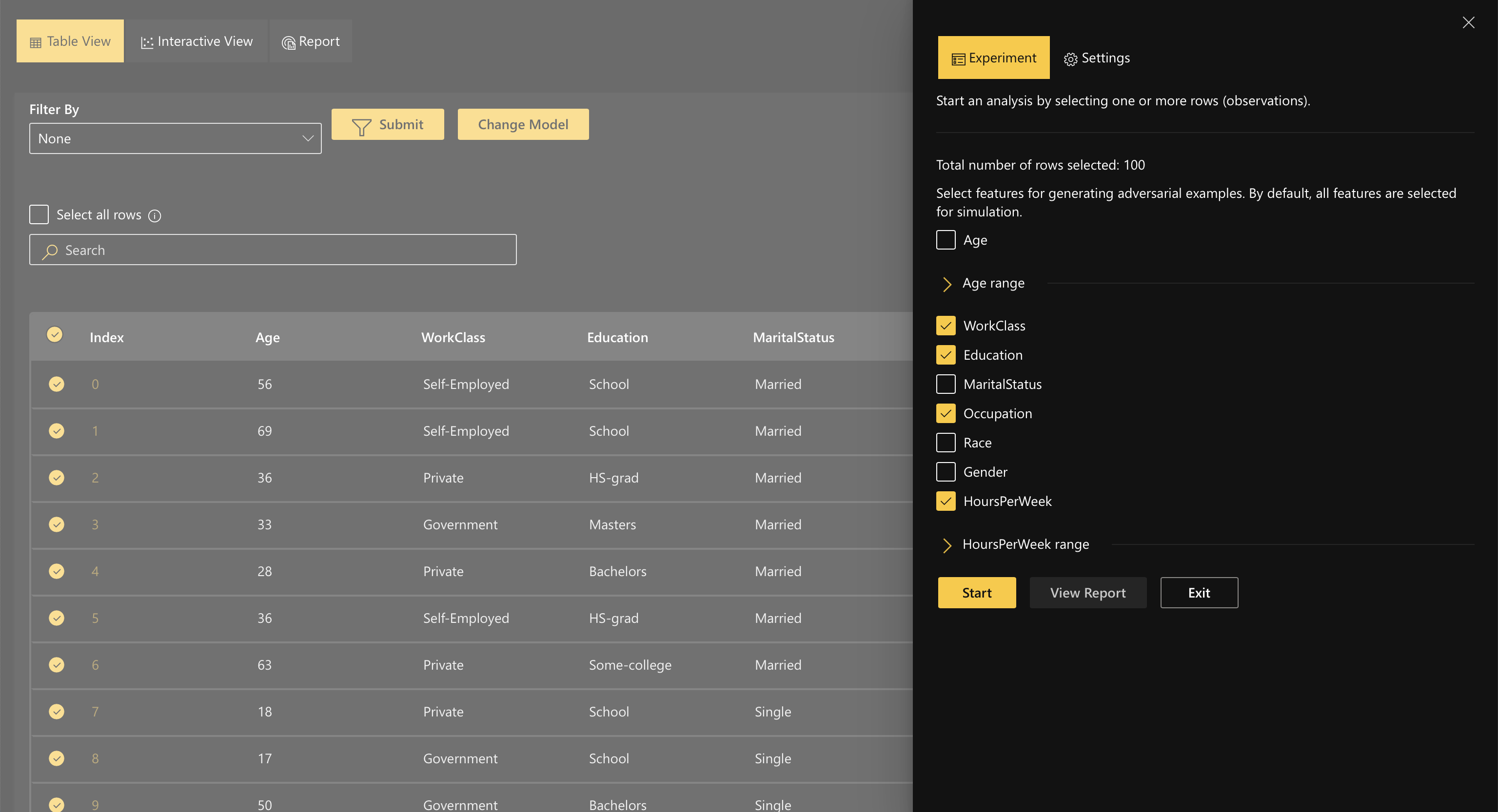
Task: Enable the Age feature checkbox
Action: (946, 240)
